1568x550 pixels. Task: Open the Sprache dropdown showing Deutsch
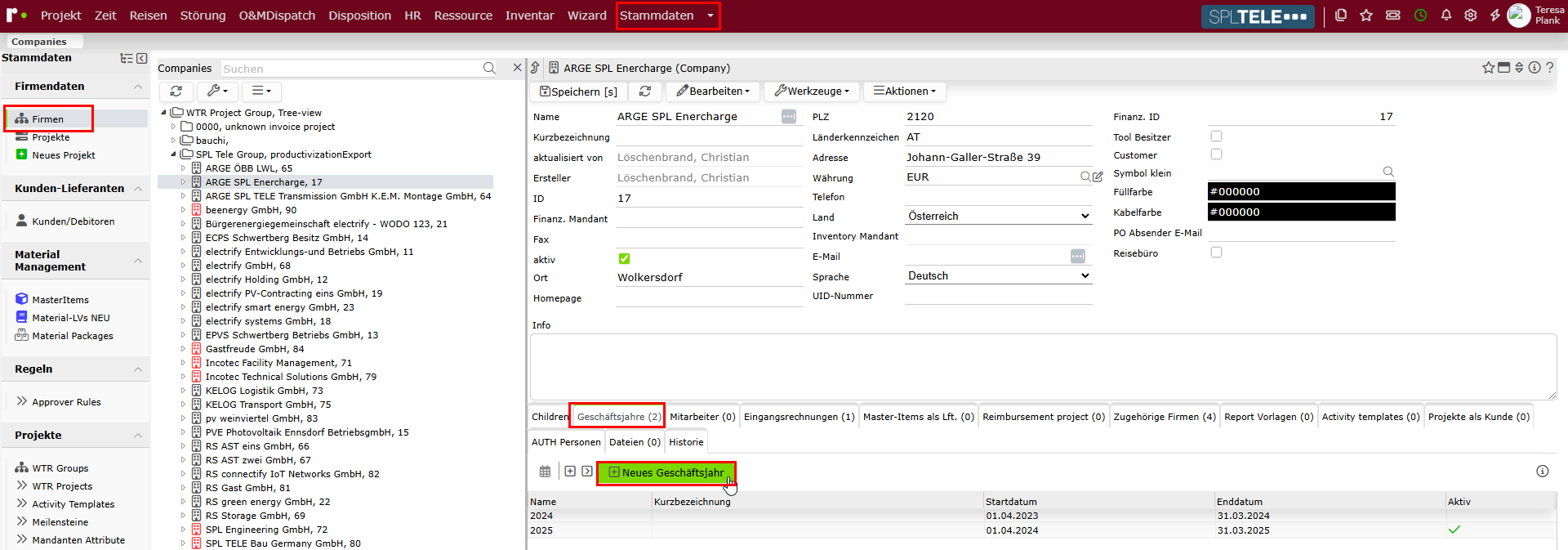pos(998,276)
